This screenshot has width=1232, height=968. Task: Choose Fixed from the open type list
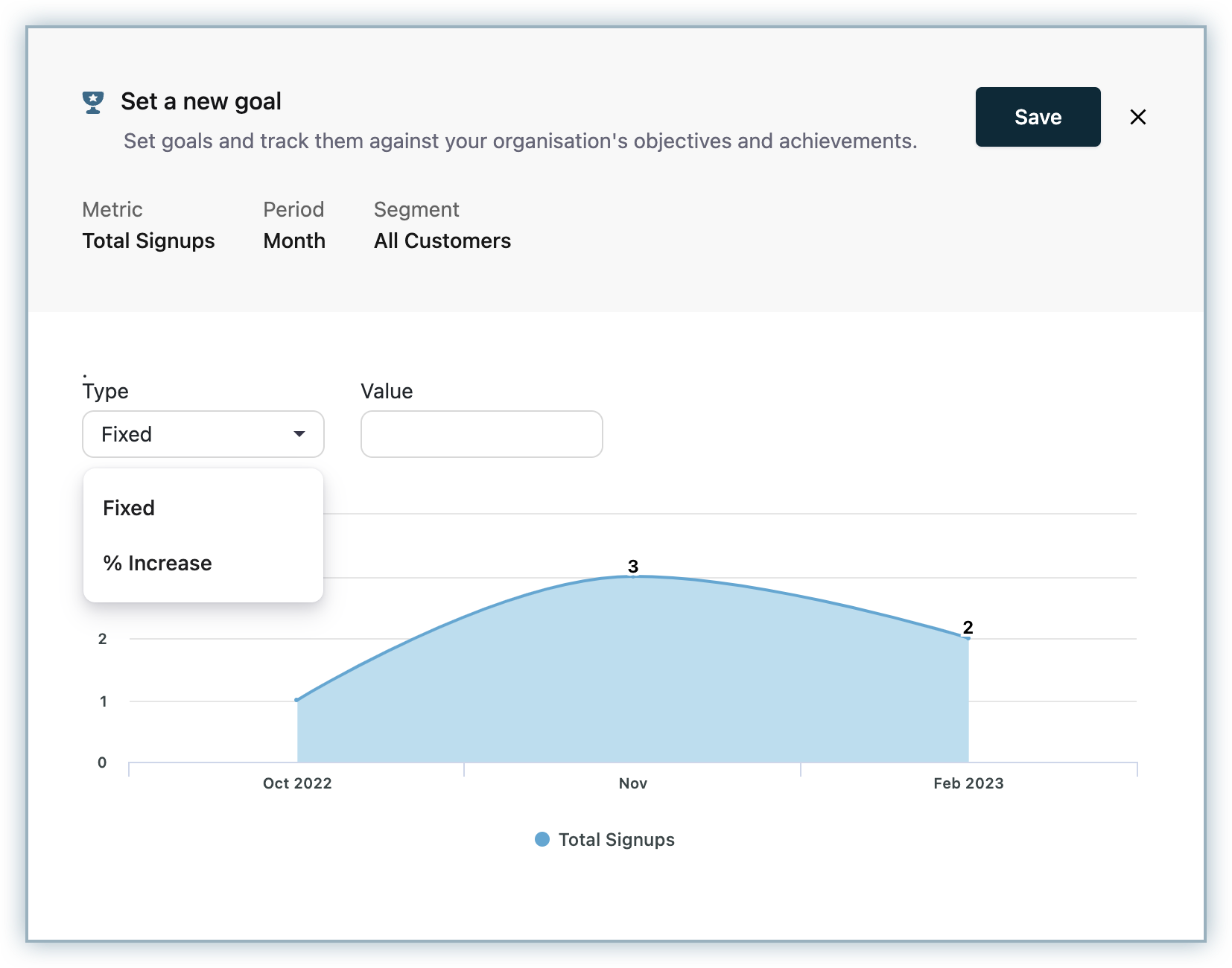pyautogui.click(x=129, y=508)
